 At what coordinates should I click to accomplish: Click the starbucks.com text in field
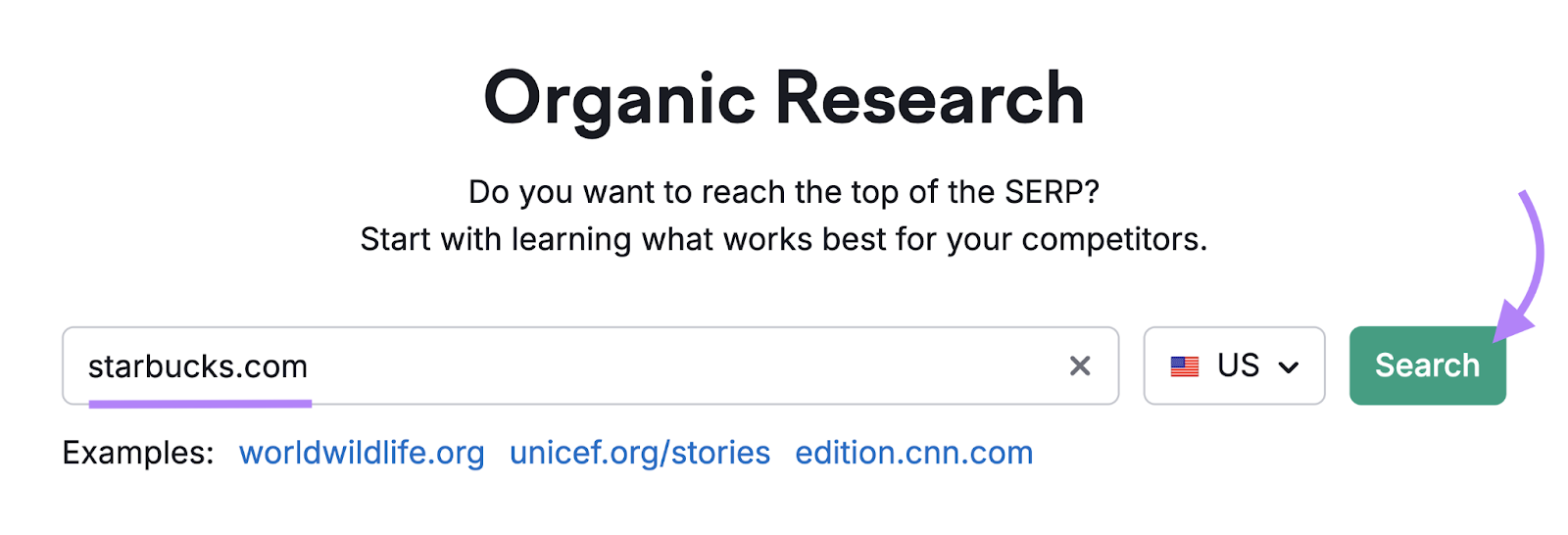[198, 366]
